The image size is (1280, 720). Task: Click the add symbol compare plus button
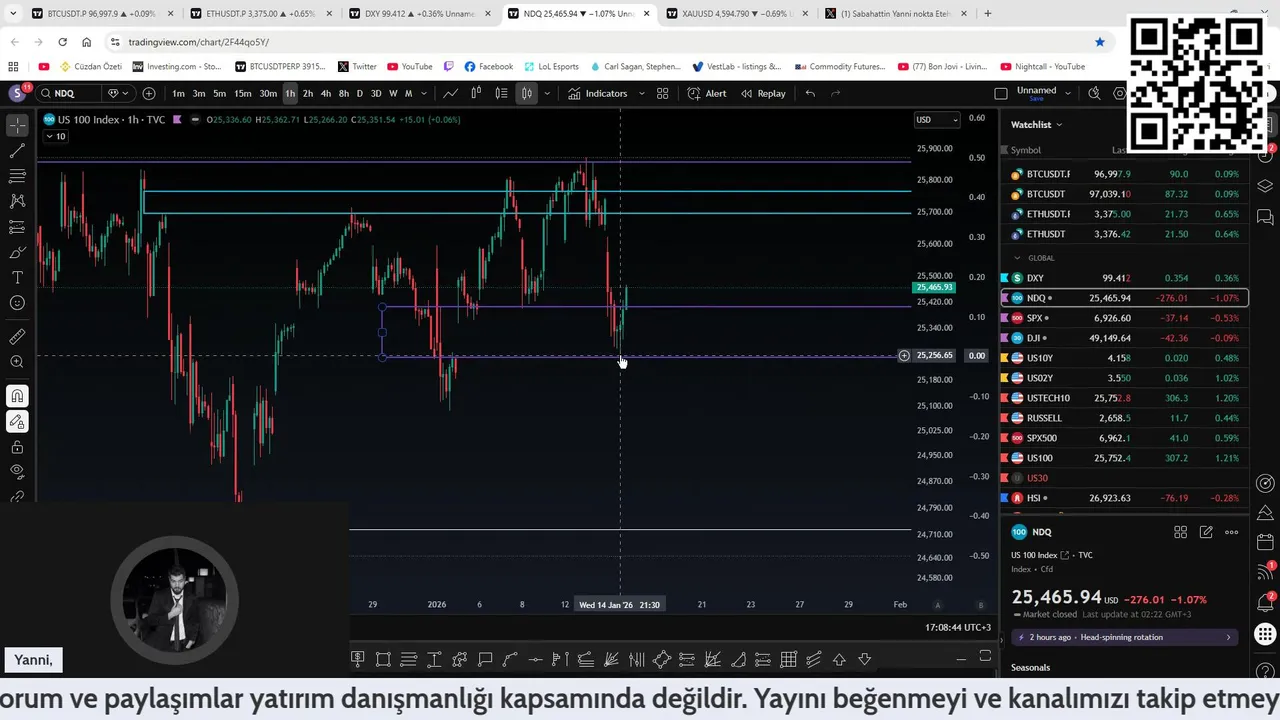[149, 93]
